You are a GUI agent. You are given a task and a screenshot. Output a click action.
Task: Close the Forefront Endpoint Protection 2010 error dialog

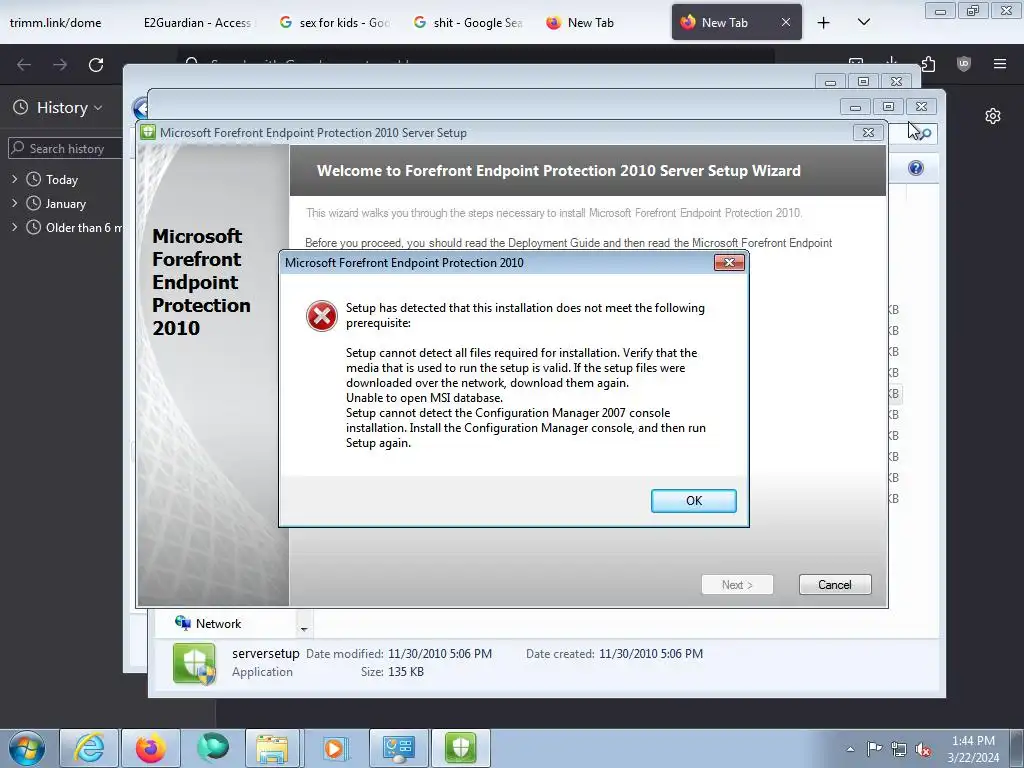729,263
